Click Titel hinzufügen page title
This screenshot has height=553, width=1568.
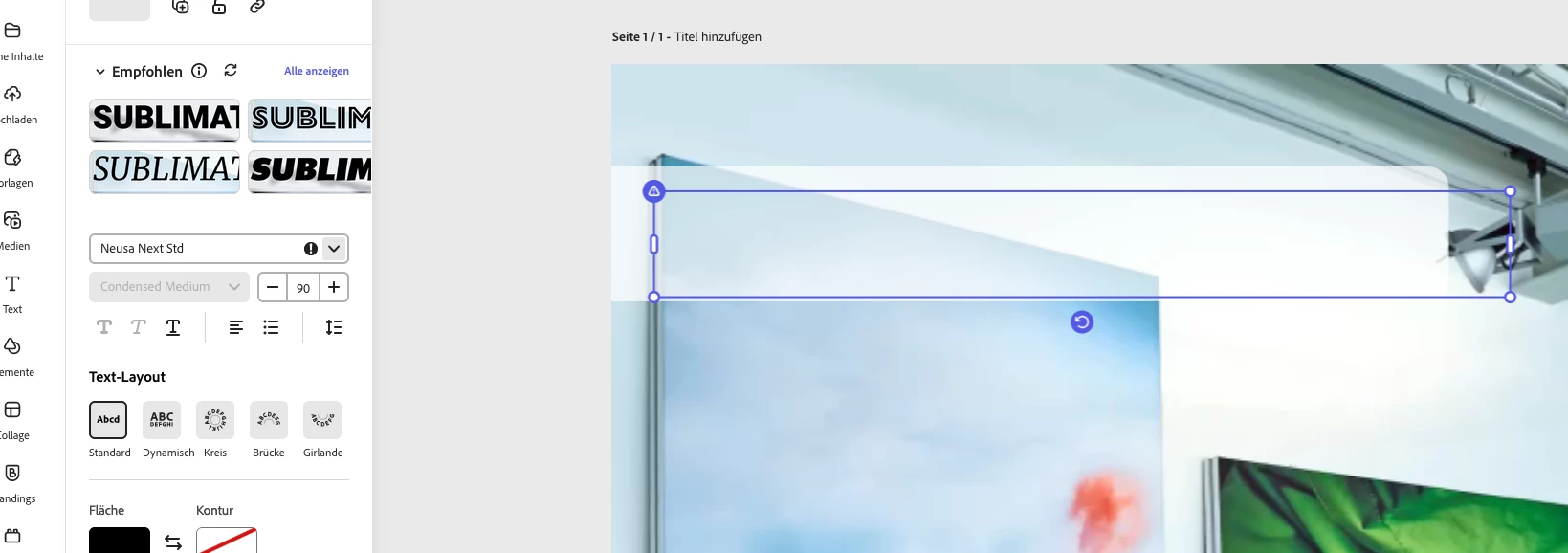tap(718, 36)
